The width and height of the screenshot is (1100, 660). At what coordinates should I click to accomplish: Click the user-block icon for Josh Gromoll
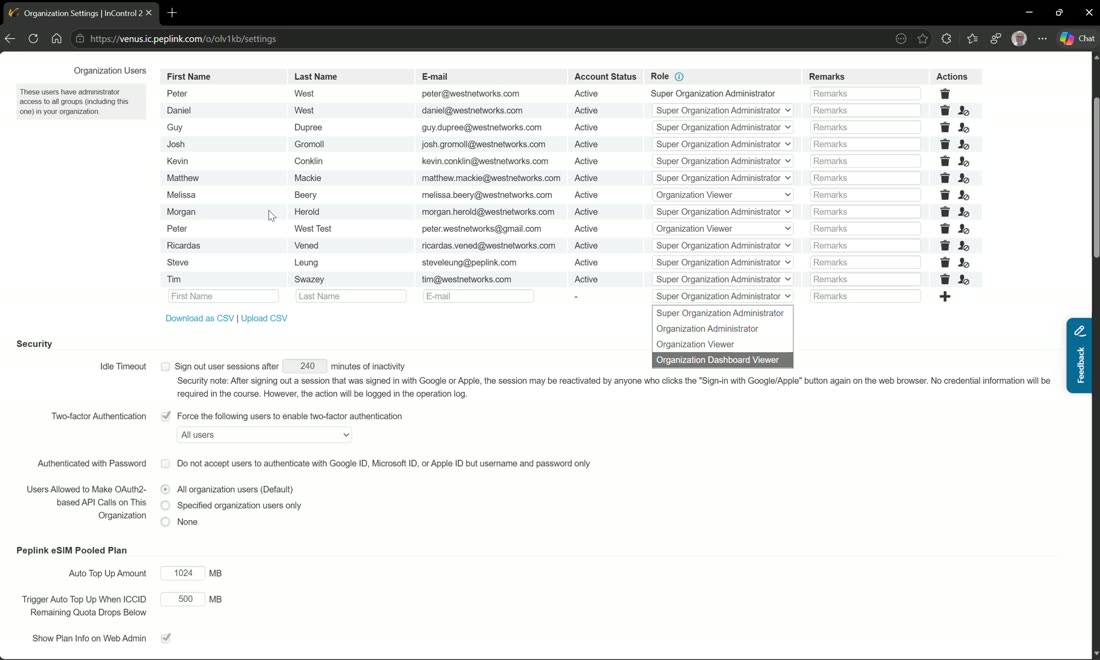[x=964, y=144]
